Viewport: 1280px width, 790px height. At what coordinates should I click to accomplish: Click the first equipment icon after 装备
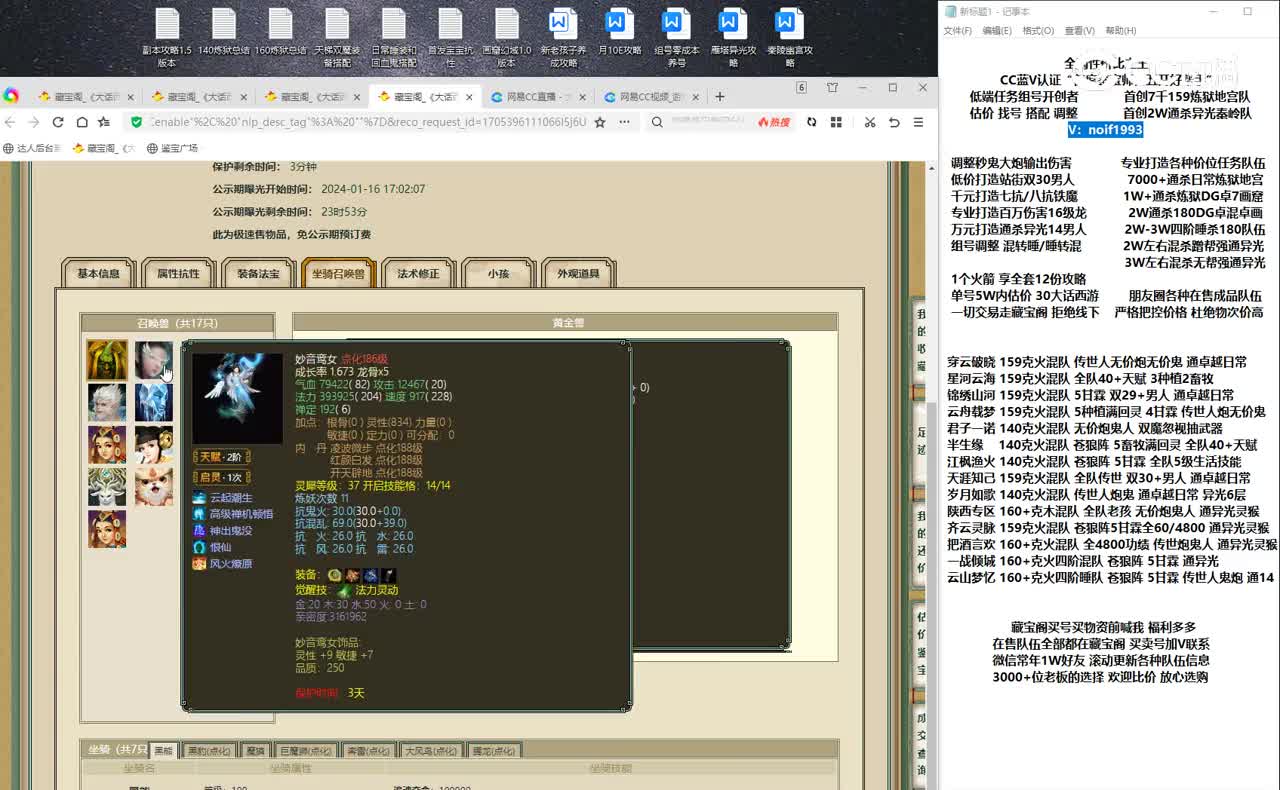334,575
